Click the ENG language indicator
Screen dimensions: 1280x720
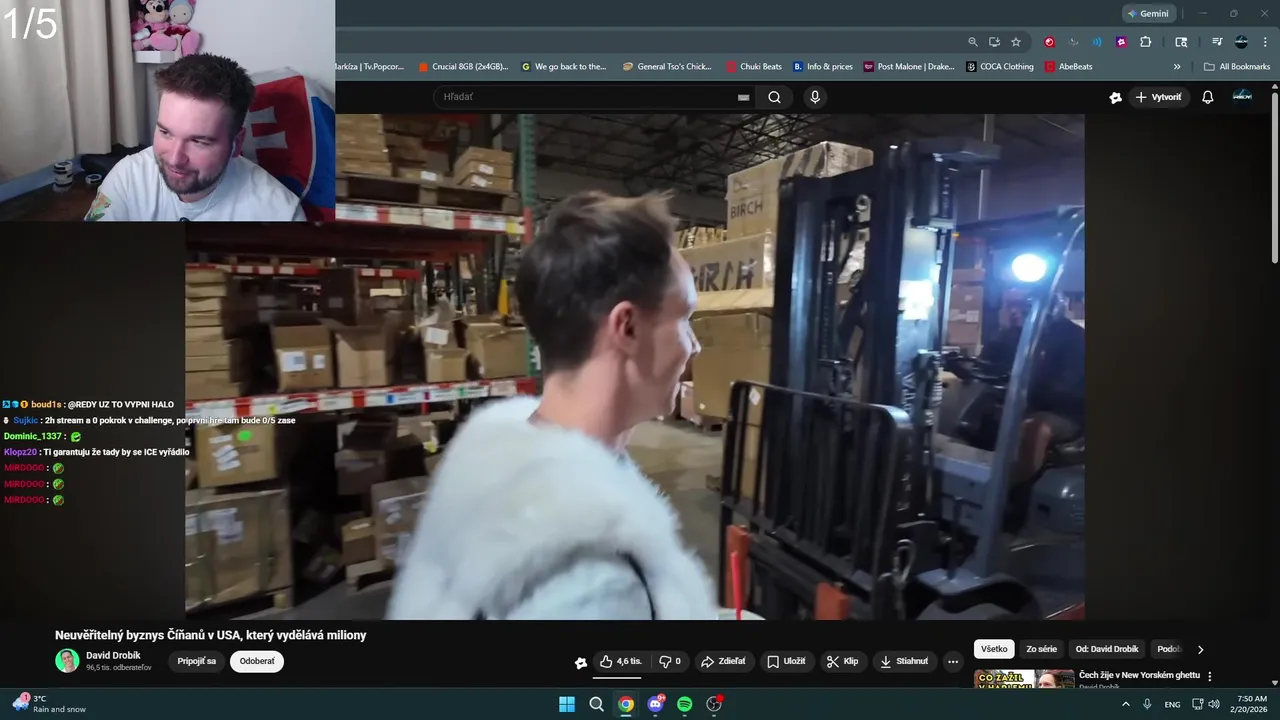coord(1172,704)
